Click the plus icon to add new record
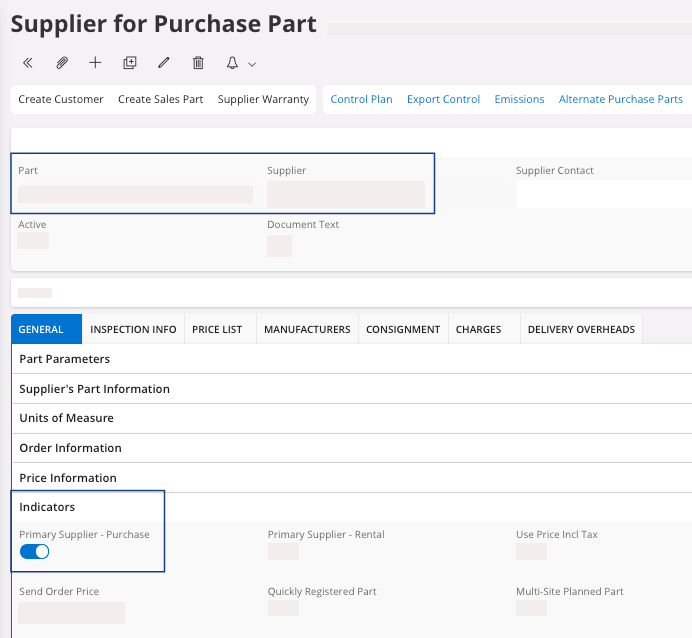Viewport: 692px width, 638px height. (95, 63)
